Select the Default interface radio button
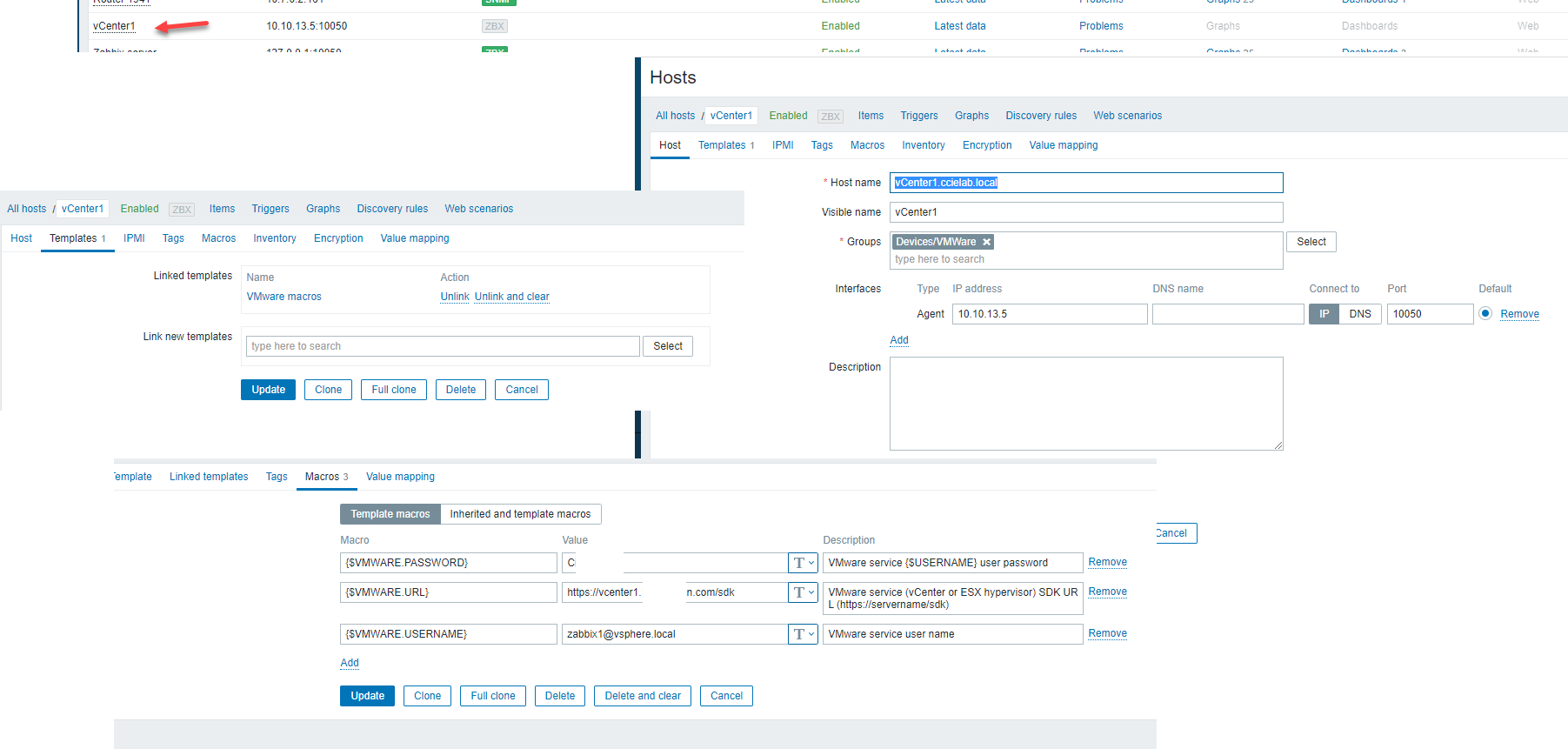 coord(1485,313)
